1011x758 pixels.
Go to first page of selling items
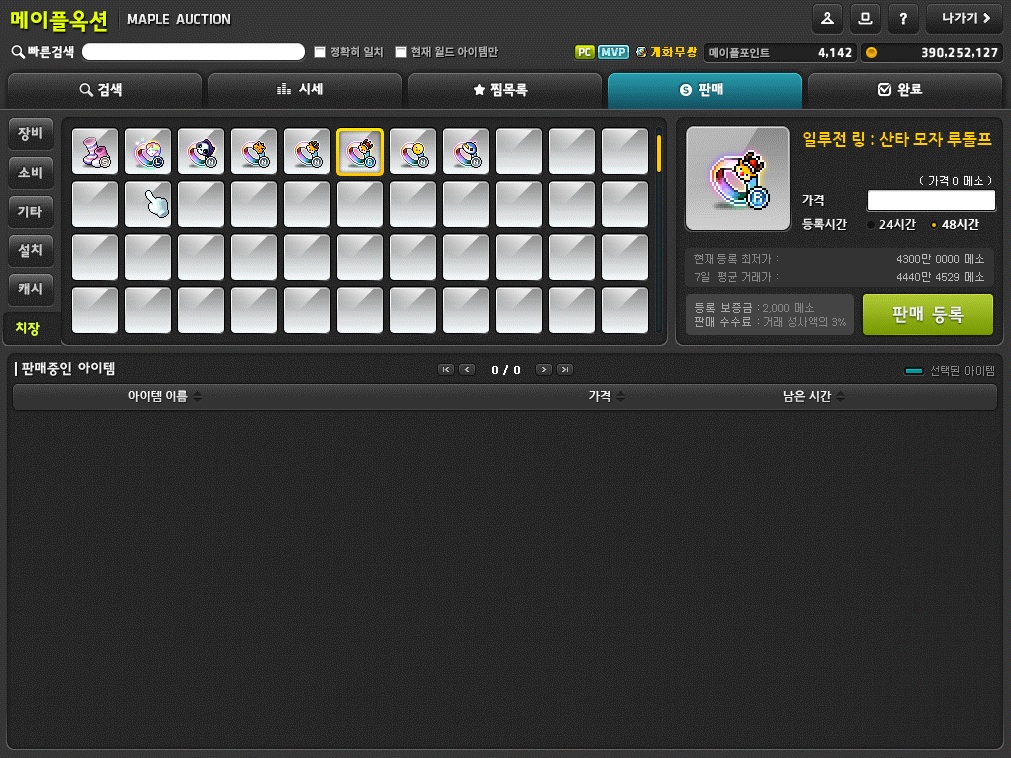[446, 369]
